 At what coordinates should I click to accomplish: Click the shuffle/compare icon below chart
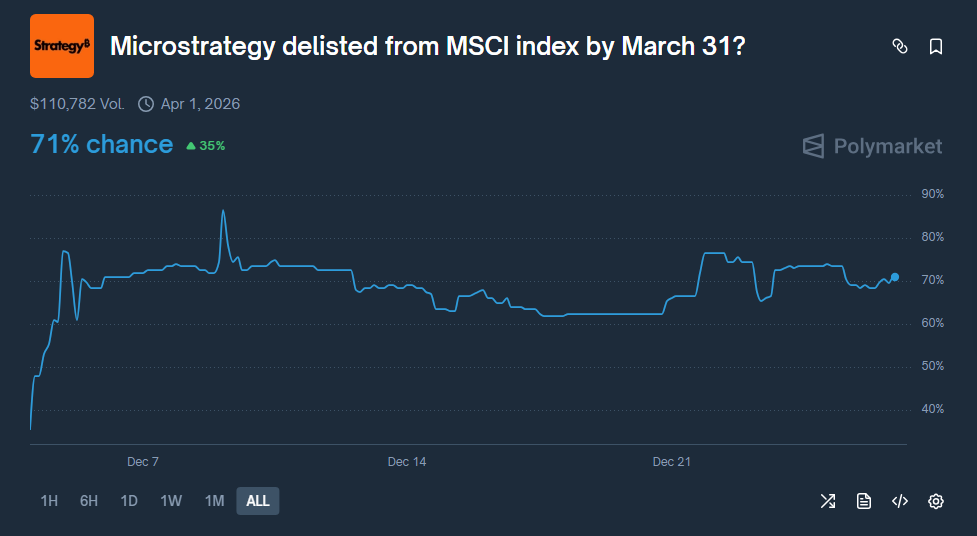point(828,501)
